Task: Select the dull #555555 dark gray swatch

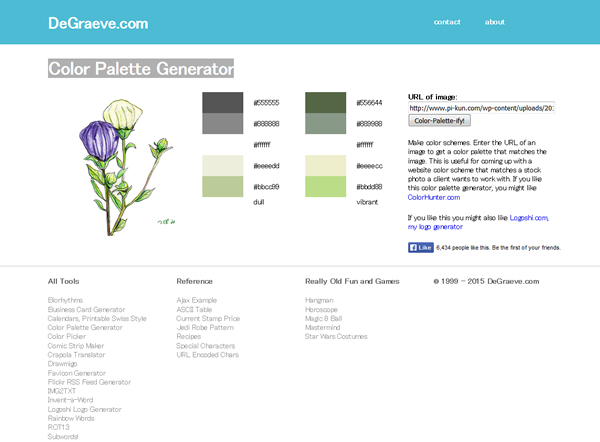Action: (x=223, y=103)
